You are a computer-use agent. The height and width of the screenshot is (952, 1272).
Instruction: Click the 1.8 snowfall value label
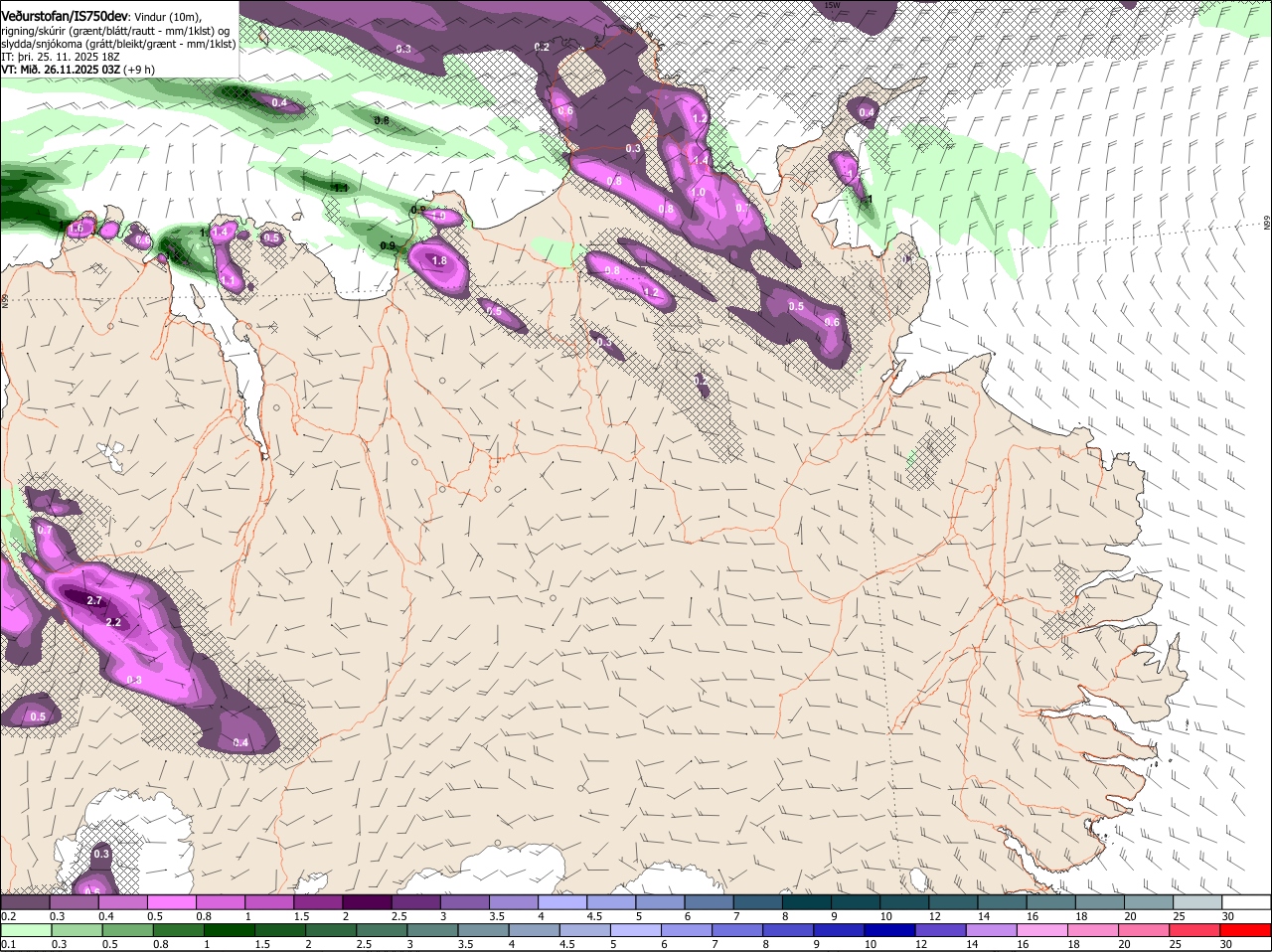[440, 260]
